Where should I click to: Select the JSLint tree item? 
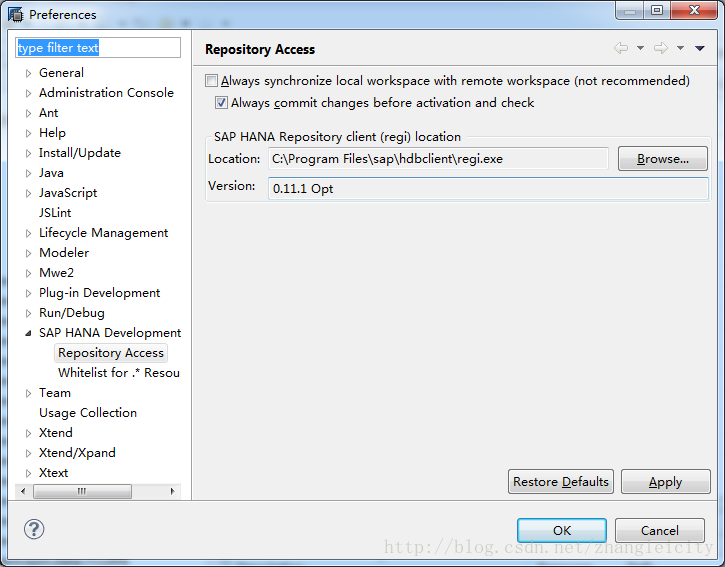(x=55, y=213)
